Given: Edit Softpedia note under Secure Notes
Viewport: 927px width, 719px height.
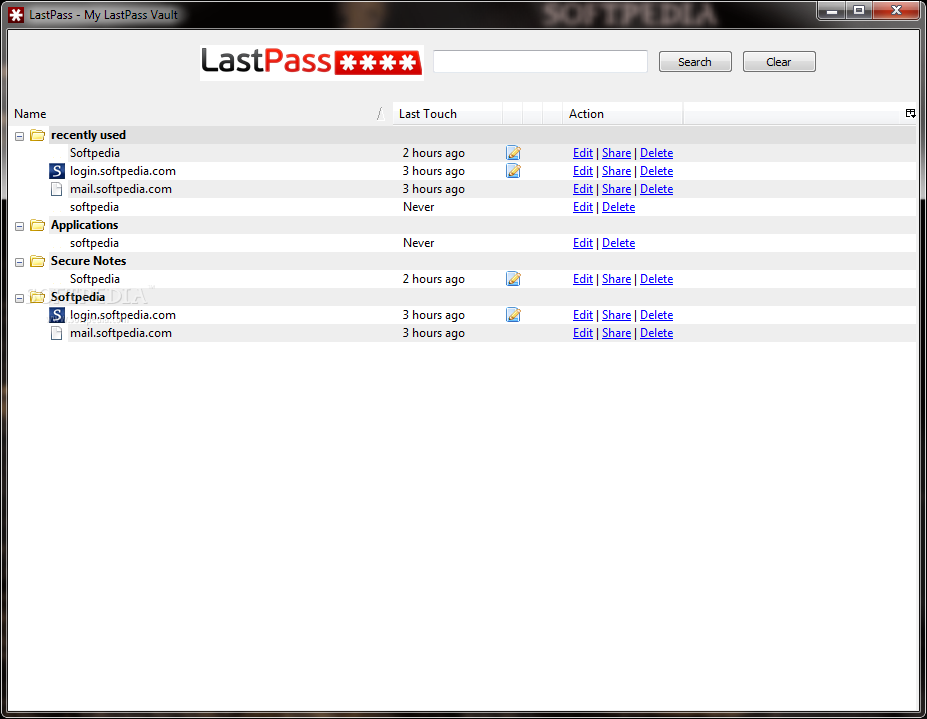Looking at the screenshot, I should click(582, 279).
